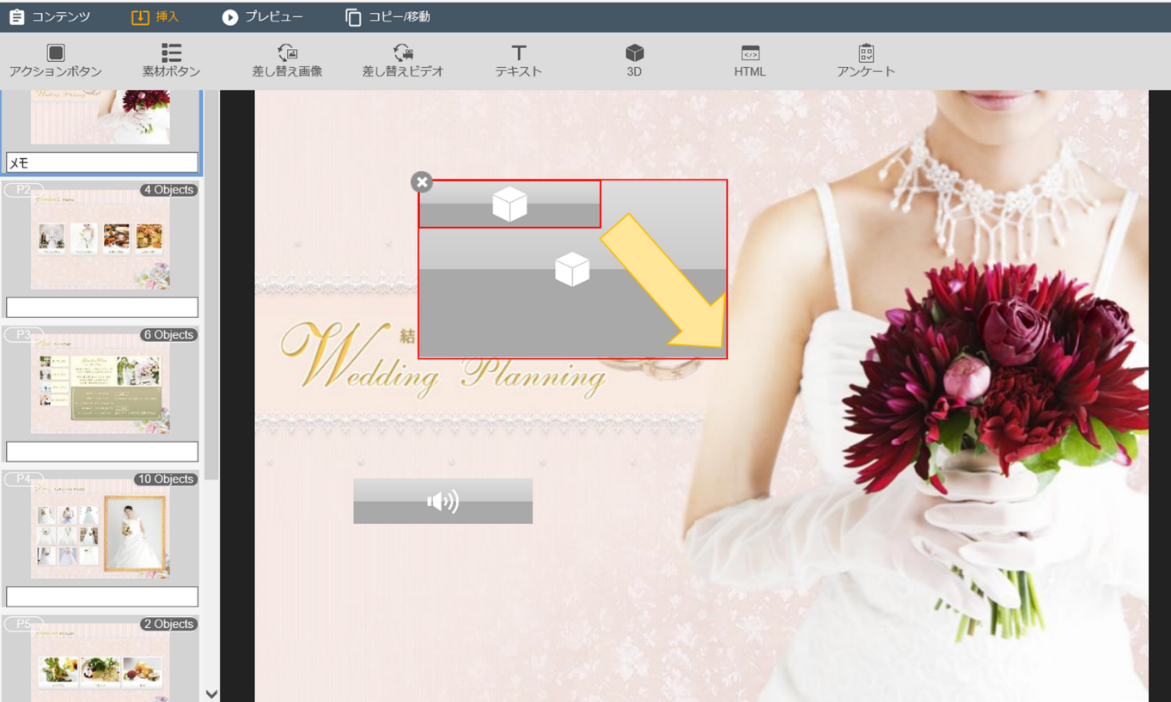Open the Contents (コンテンツ) tab
Image resolution: width=1171 pixels, height=702 pixels.
coord(50,17)
